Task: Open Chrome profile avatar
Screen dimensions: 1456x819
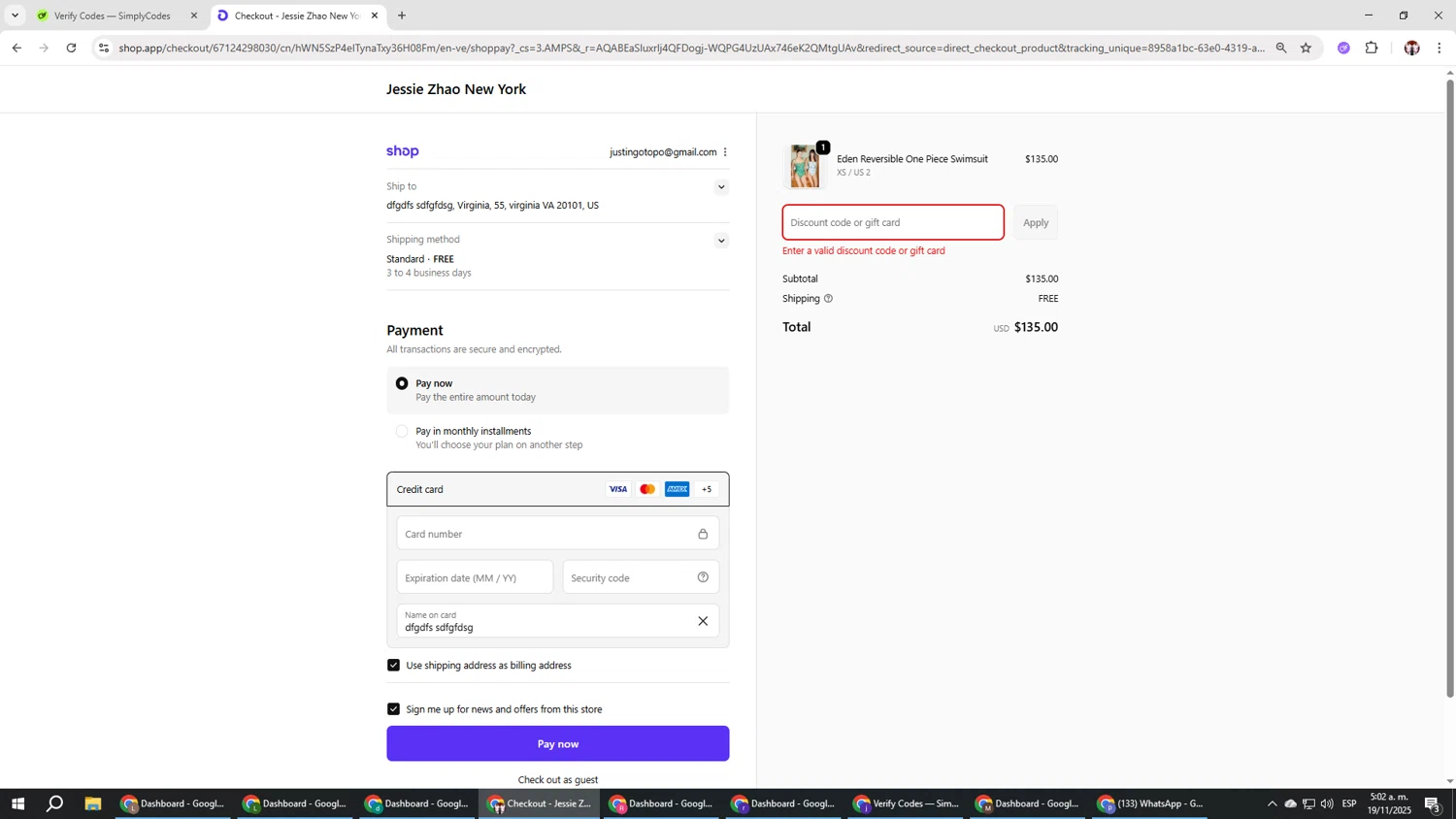Action: (x=1411, y=48)
